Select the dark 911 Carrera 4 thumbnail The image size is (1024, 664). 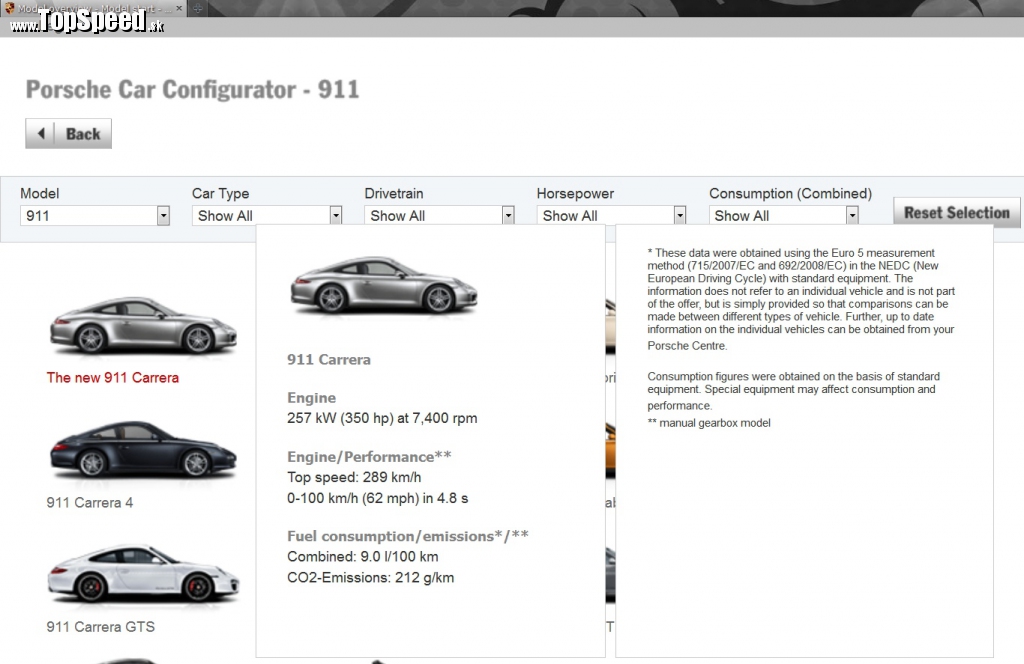pos(143,449)
